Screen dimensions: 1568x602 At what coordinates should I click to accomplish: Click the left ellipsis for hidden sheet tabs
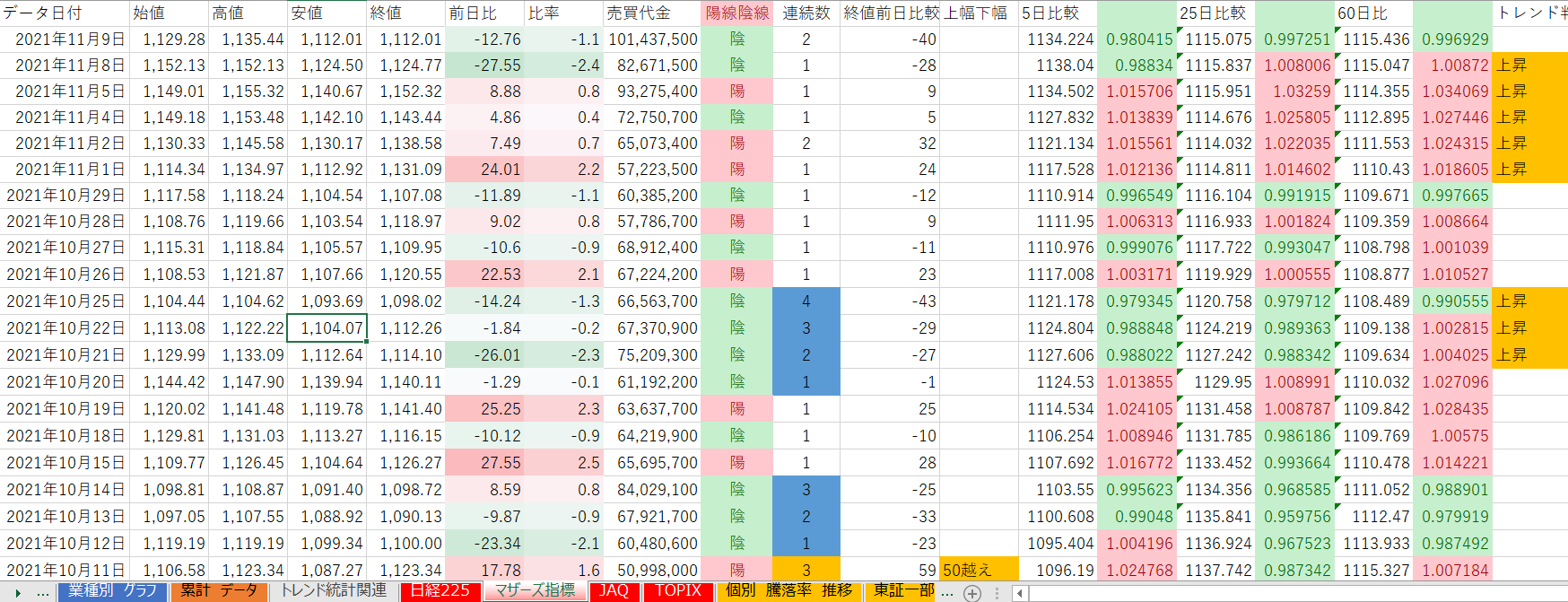[x=43, y=593]
